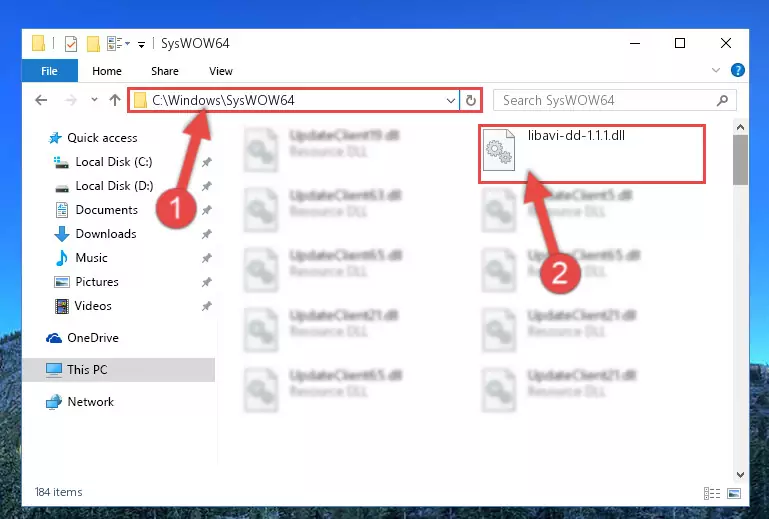This screenshot has height=519, width=769.
Task: Expand the address bar history dropdown
Action: click(451, 101)
